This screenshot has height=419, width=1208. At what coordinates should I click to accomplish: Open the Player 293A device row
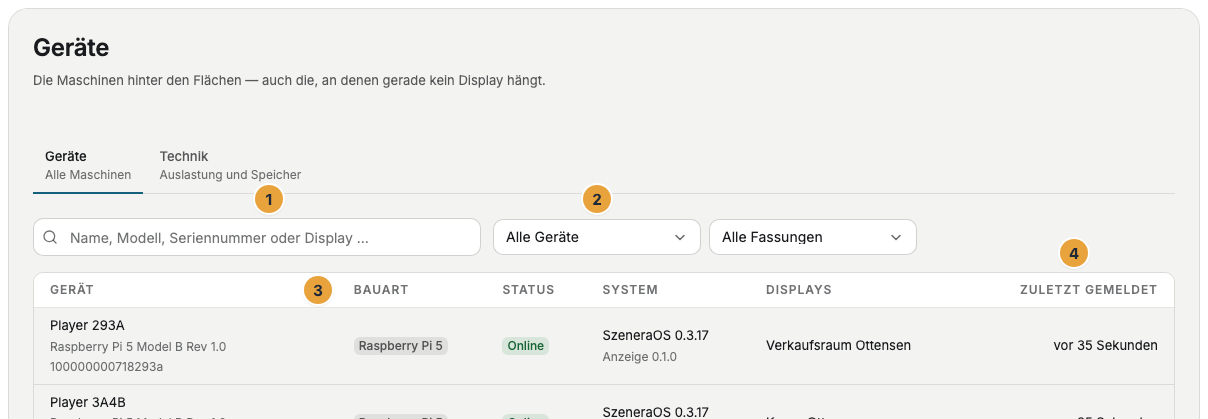(x=604, y=345)
